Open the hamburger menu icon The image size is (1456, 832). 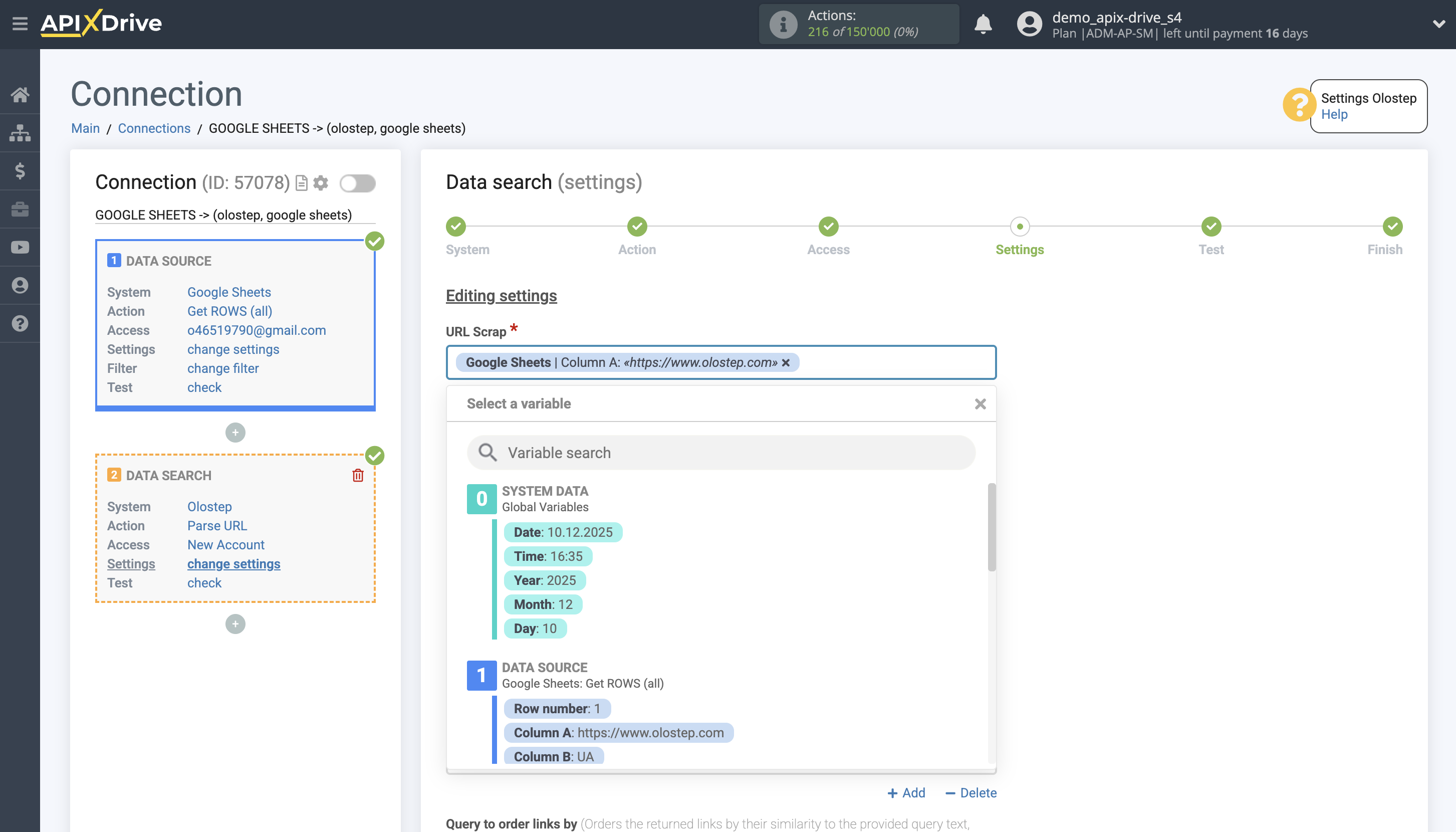coord(20,24)
